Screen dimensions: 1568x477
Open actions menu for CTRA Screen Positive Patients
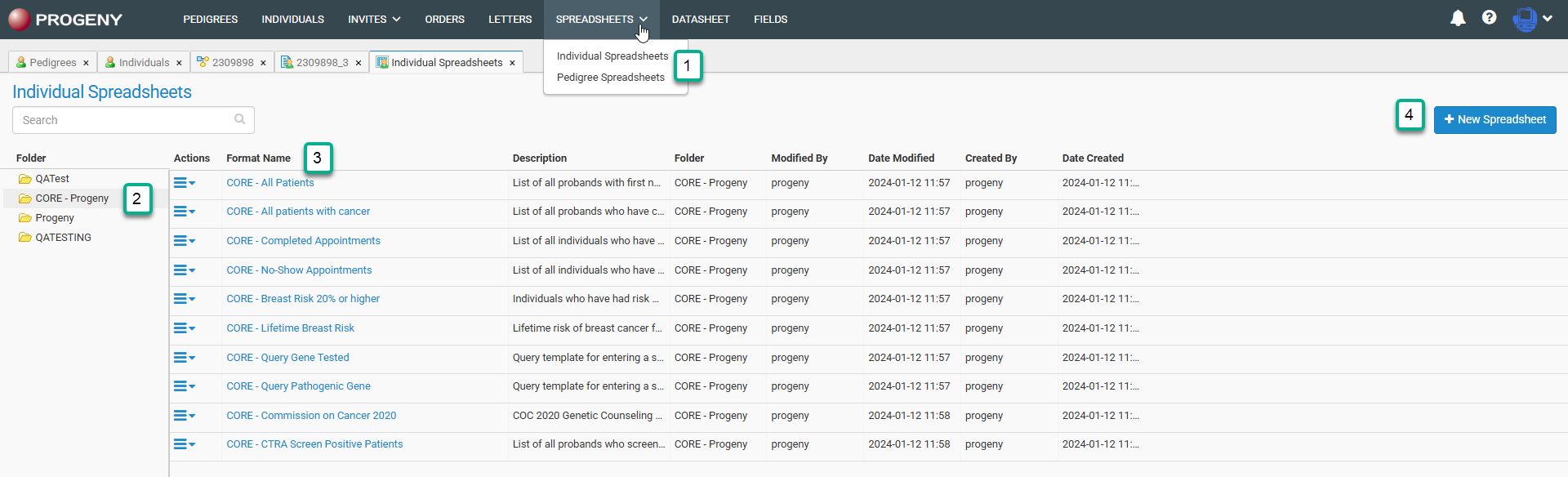point(185,444)
